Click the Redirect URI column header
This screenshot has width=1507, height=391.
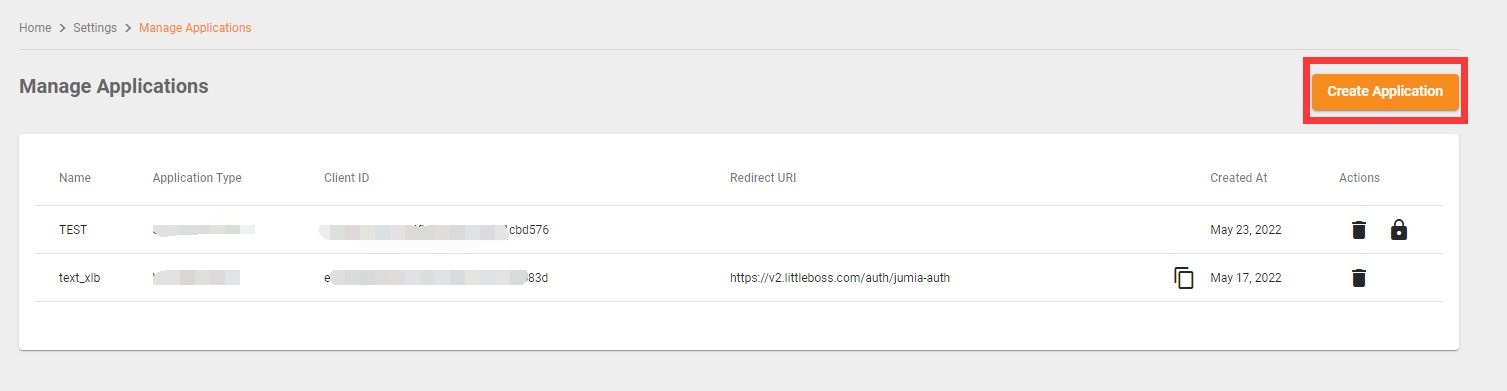click(x=763, y=178)
